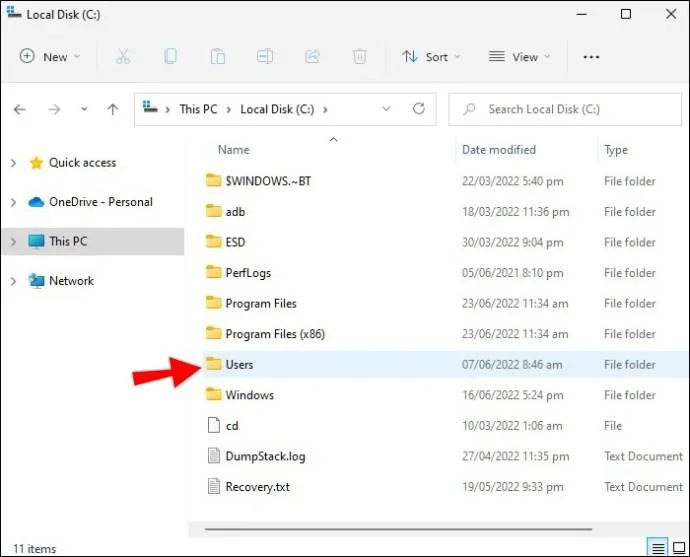Go back with the left arrow
Viewport: 690px width, 557px height.
(20, 109)
